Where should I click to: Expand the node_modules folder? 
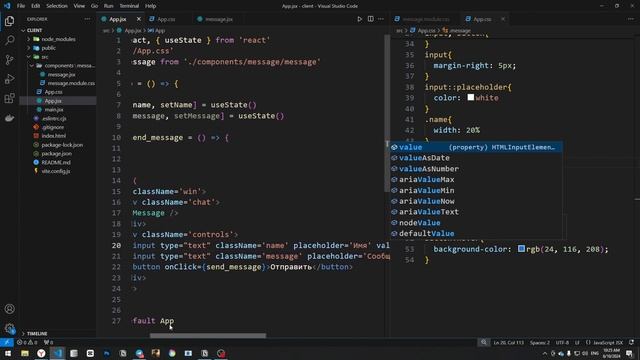(29, 39)
